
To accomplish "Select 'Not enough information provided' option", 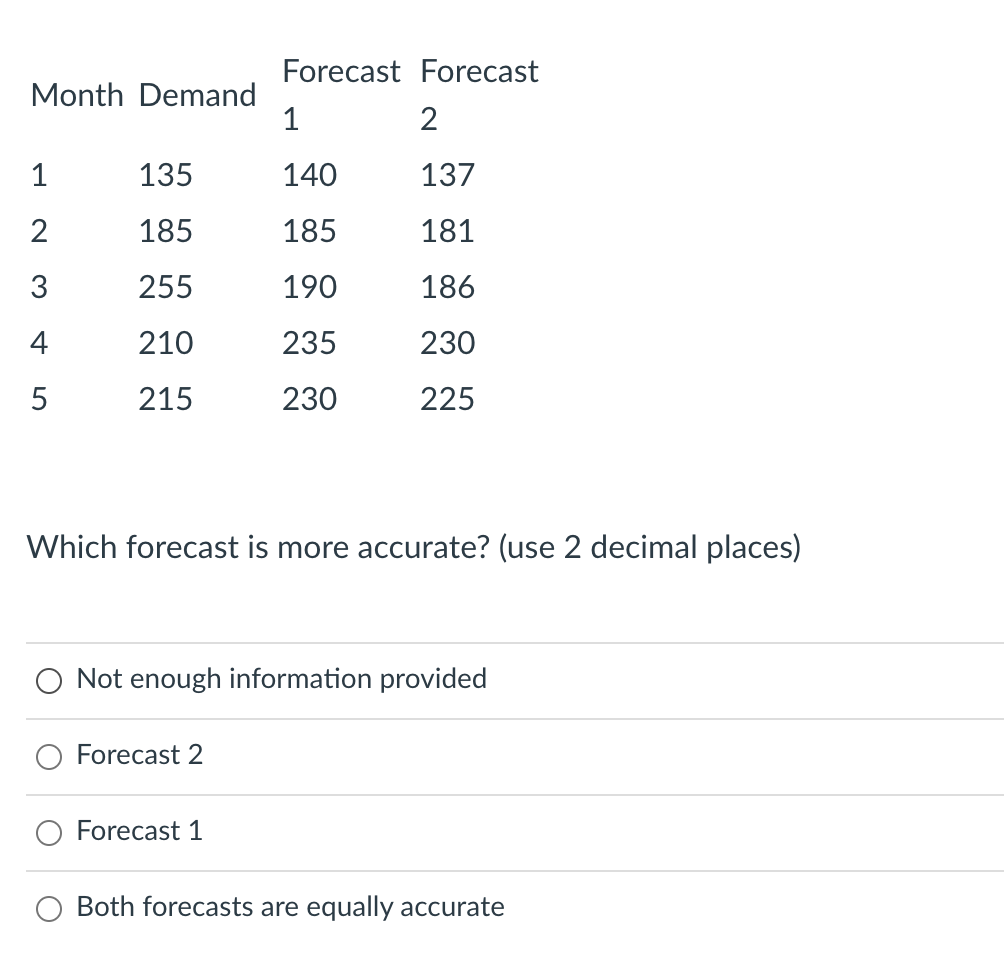I will (49, 680).
